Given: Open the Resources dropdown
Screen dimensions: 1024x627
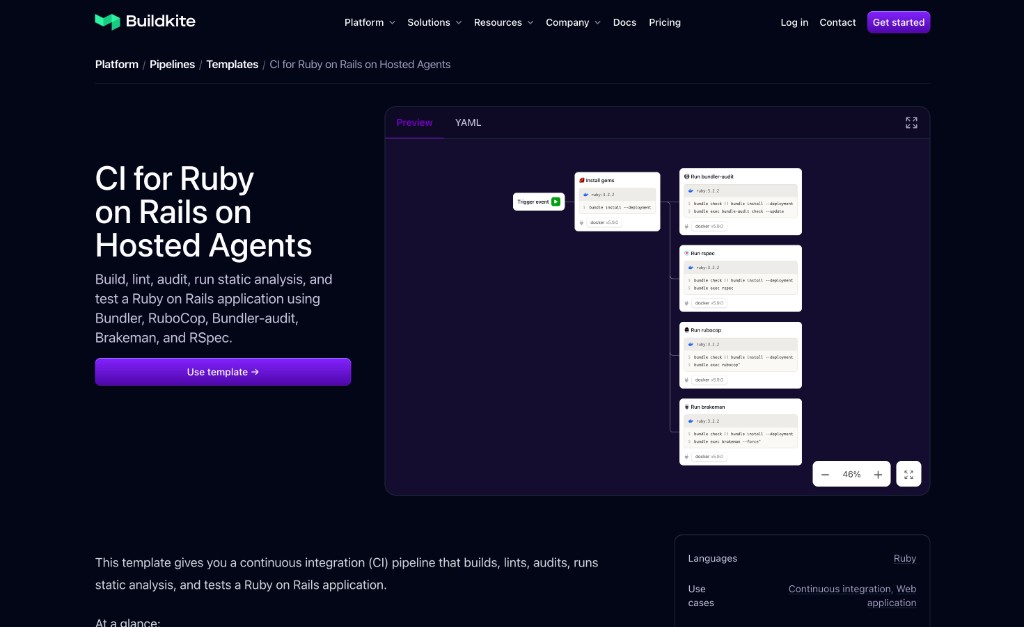Looking at the screenshot, I should [x=503, y=22].
